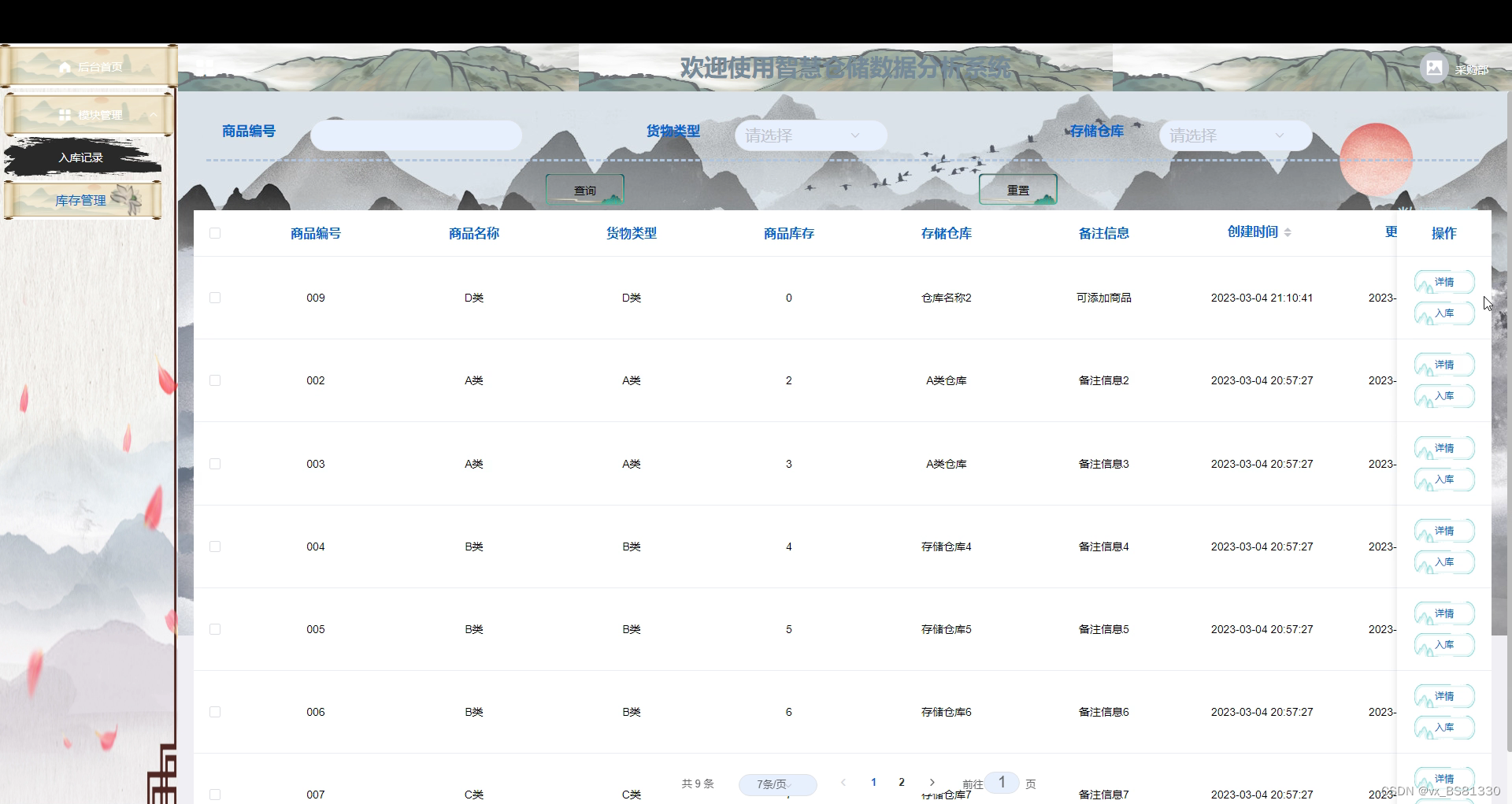Click 入库 for item 003
Image resolution: width=1512 pixels, height=804 pixels.
pos(1444,480)
